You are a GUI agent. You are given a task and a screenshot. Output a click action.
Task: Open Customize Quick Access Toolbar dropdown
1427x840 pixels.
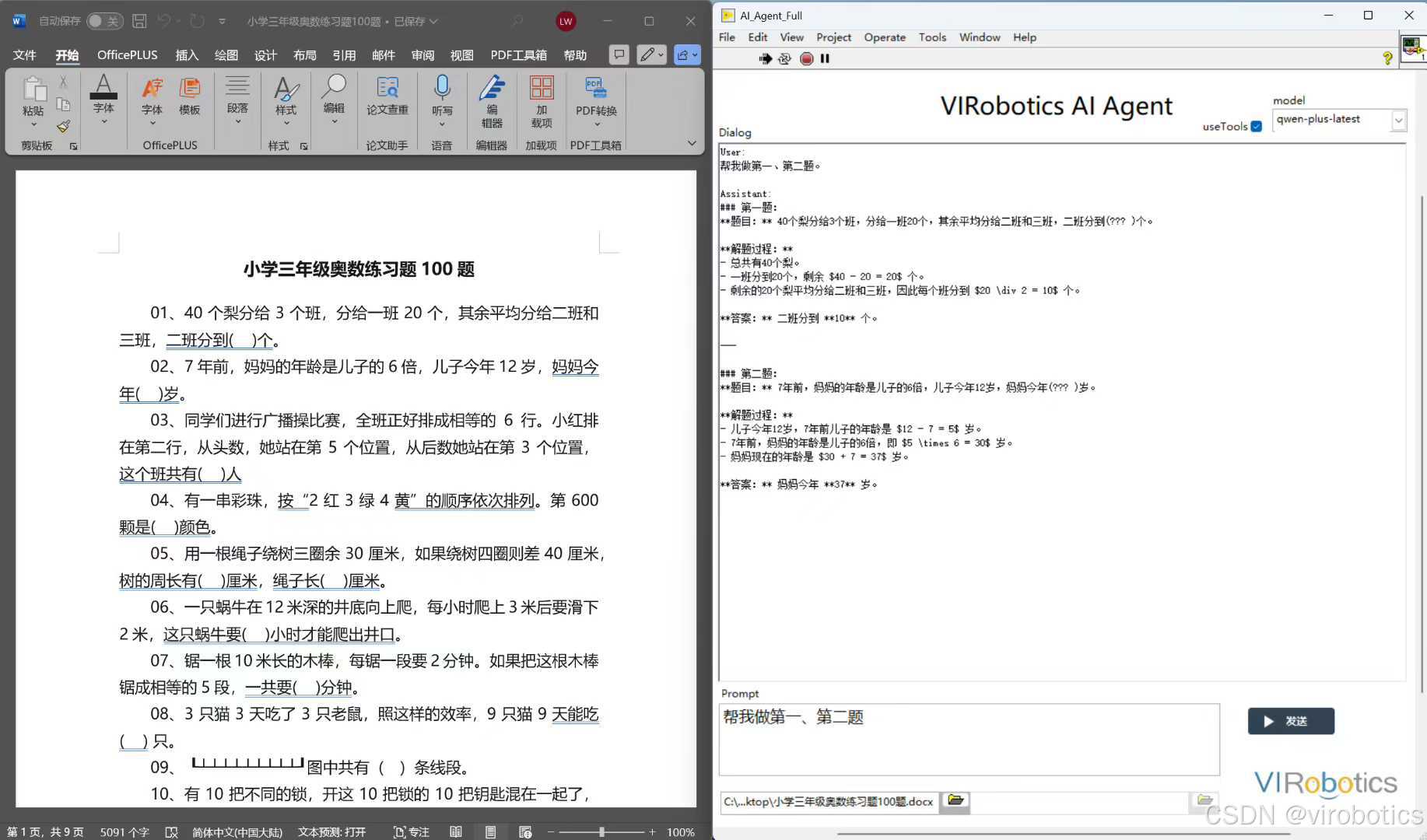(x=222, y=21)
